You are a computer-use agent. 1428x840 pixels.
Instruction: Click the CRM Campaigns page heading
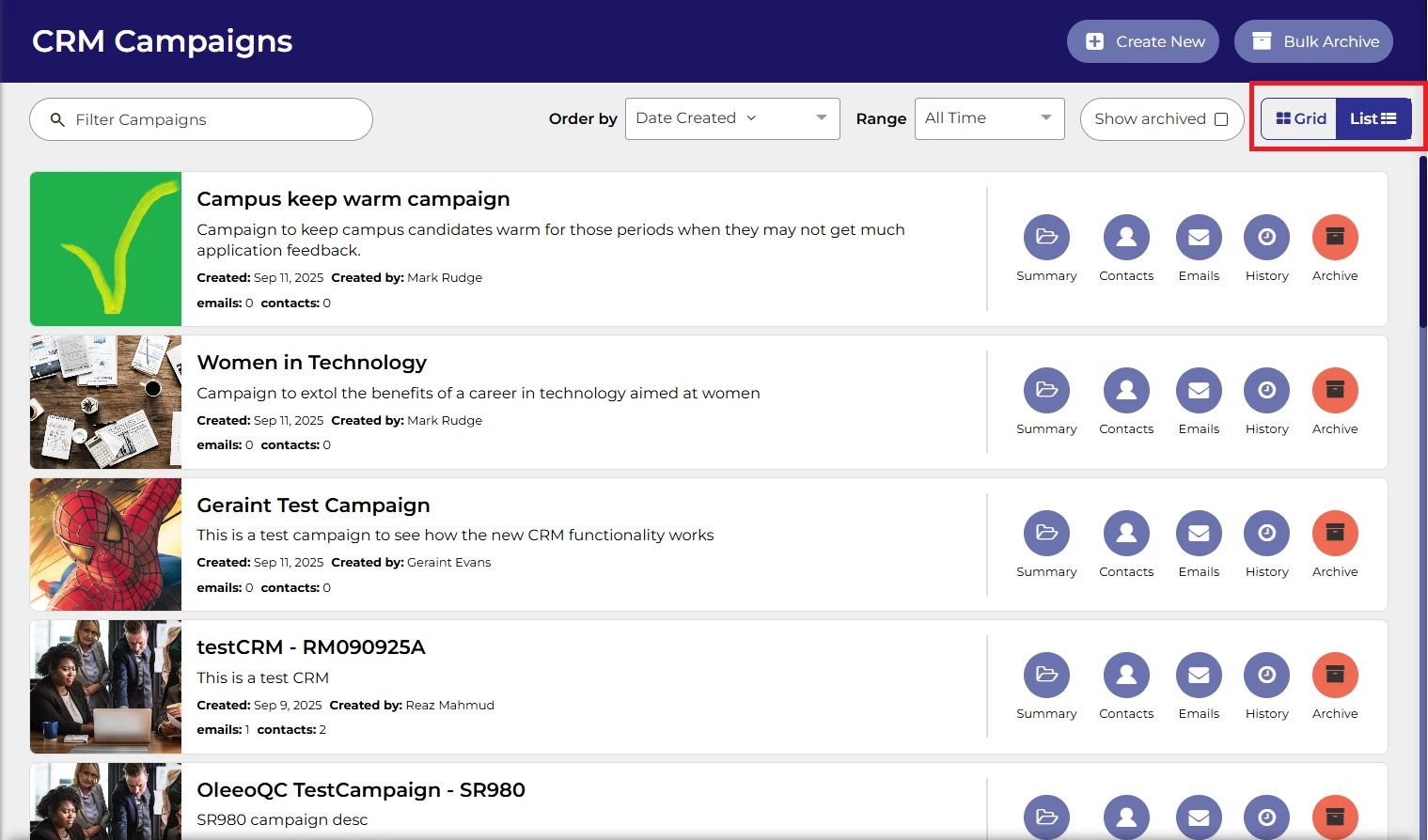pos(163,41)
